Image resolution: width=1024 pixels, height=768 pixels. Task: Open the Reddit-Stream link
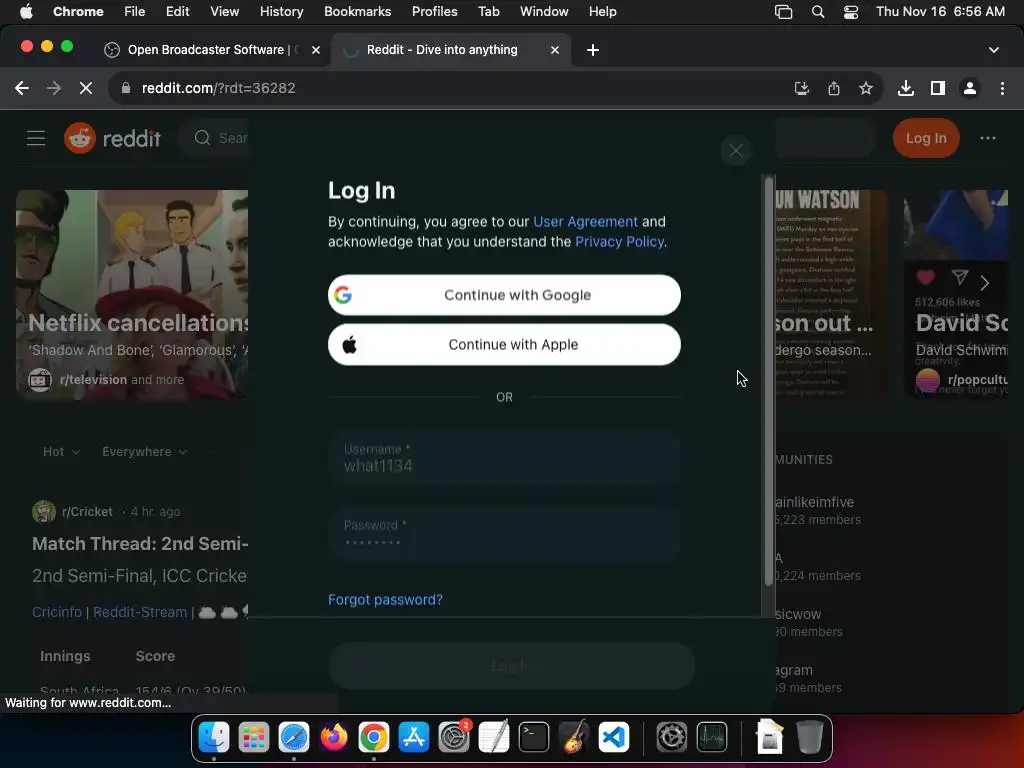point(140,612)
